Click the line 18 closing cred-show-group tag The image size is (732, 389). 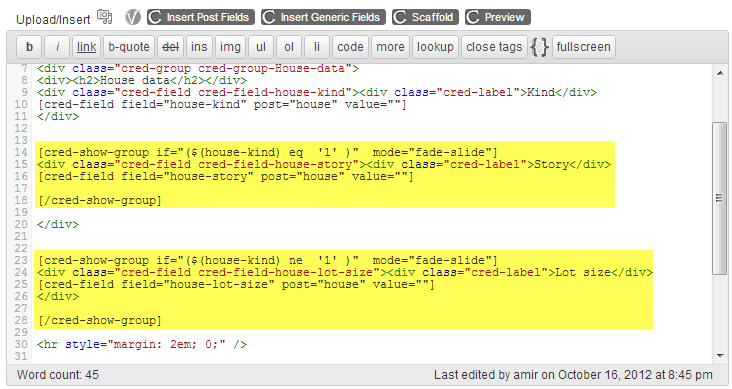pyautogui.click(x=99, y=200)
